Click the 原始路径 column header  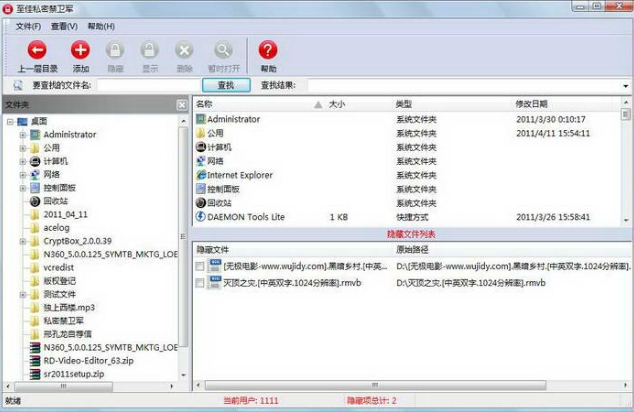point(412,249)
